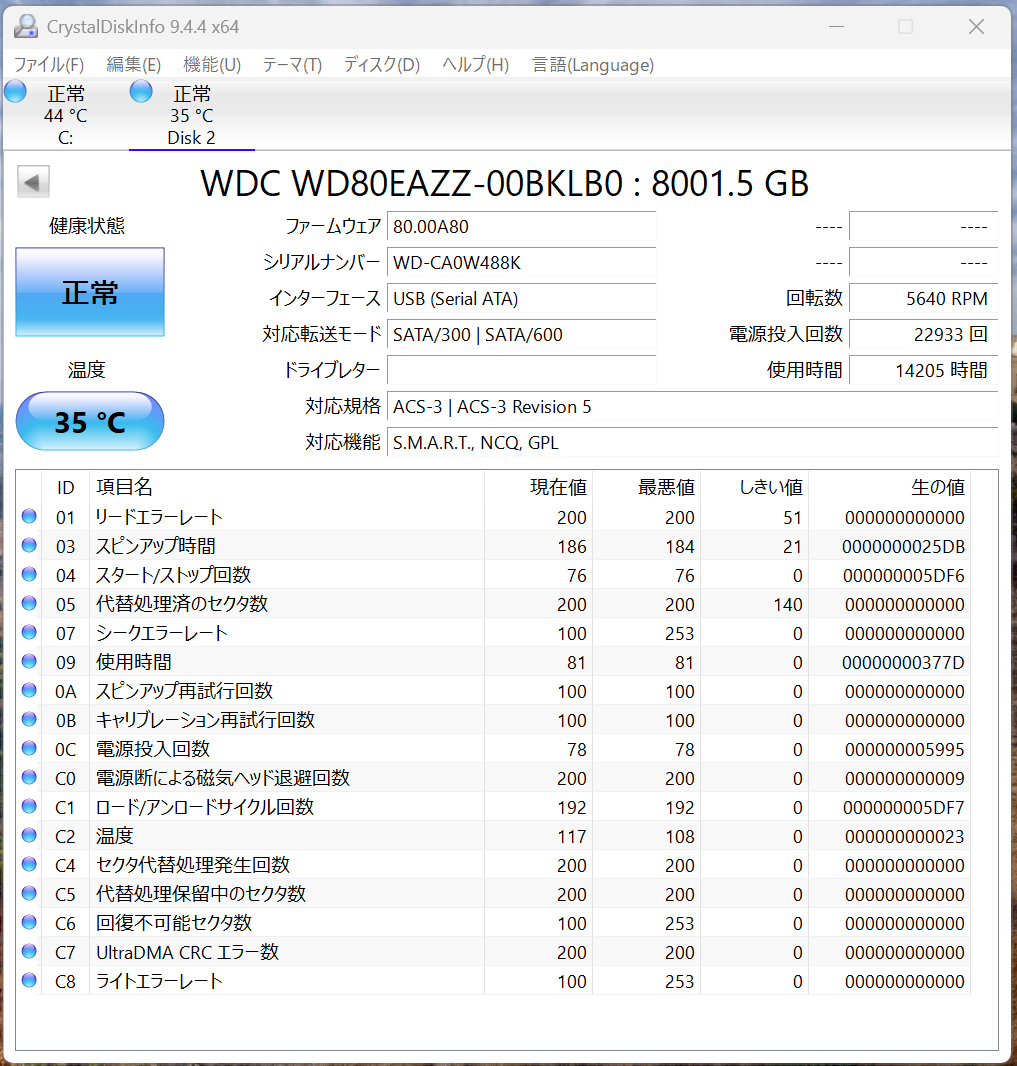Close the CrystalDiskInfo window
Viewport: 1017px width, 1066px height.
pos(976,27)
